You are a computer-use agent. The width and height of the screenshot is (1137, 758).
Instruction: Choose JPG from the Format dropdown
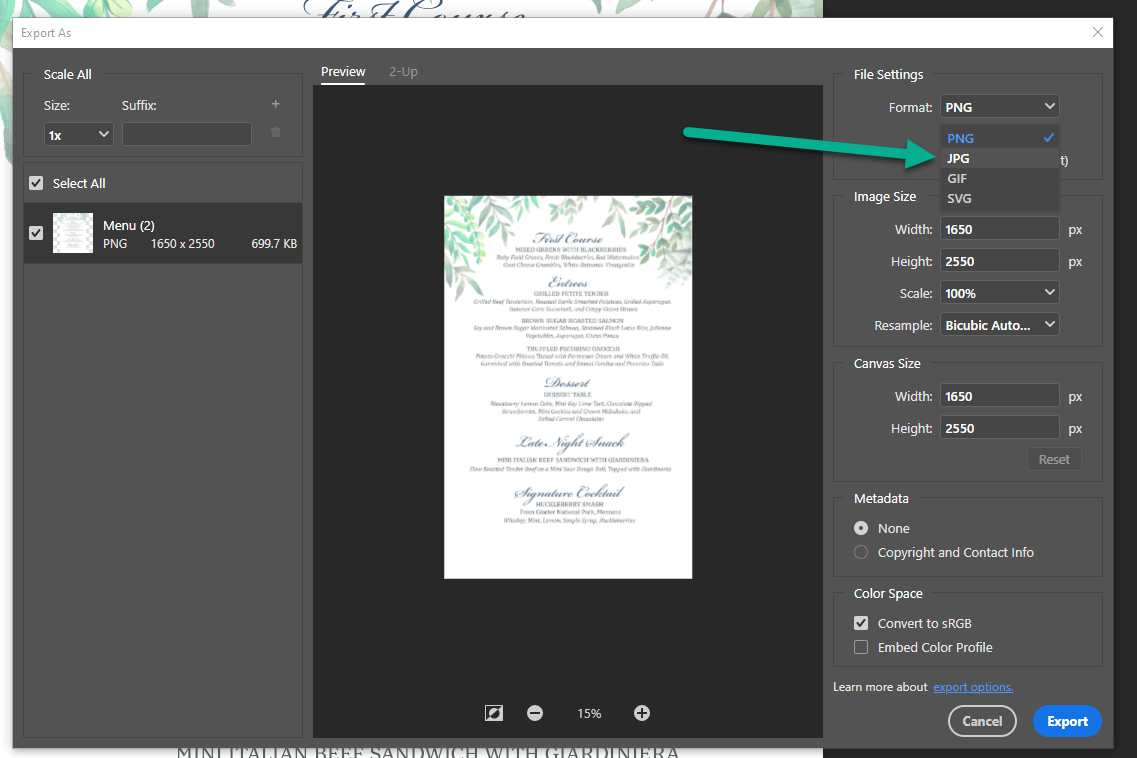click(957, 158)
